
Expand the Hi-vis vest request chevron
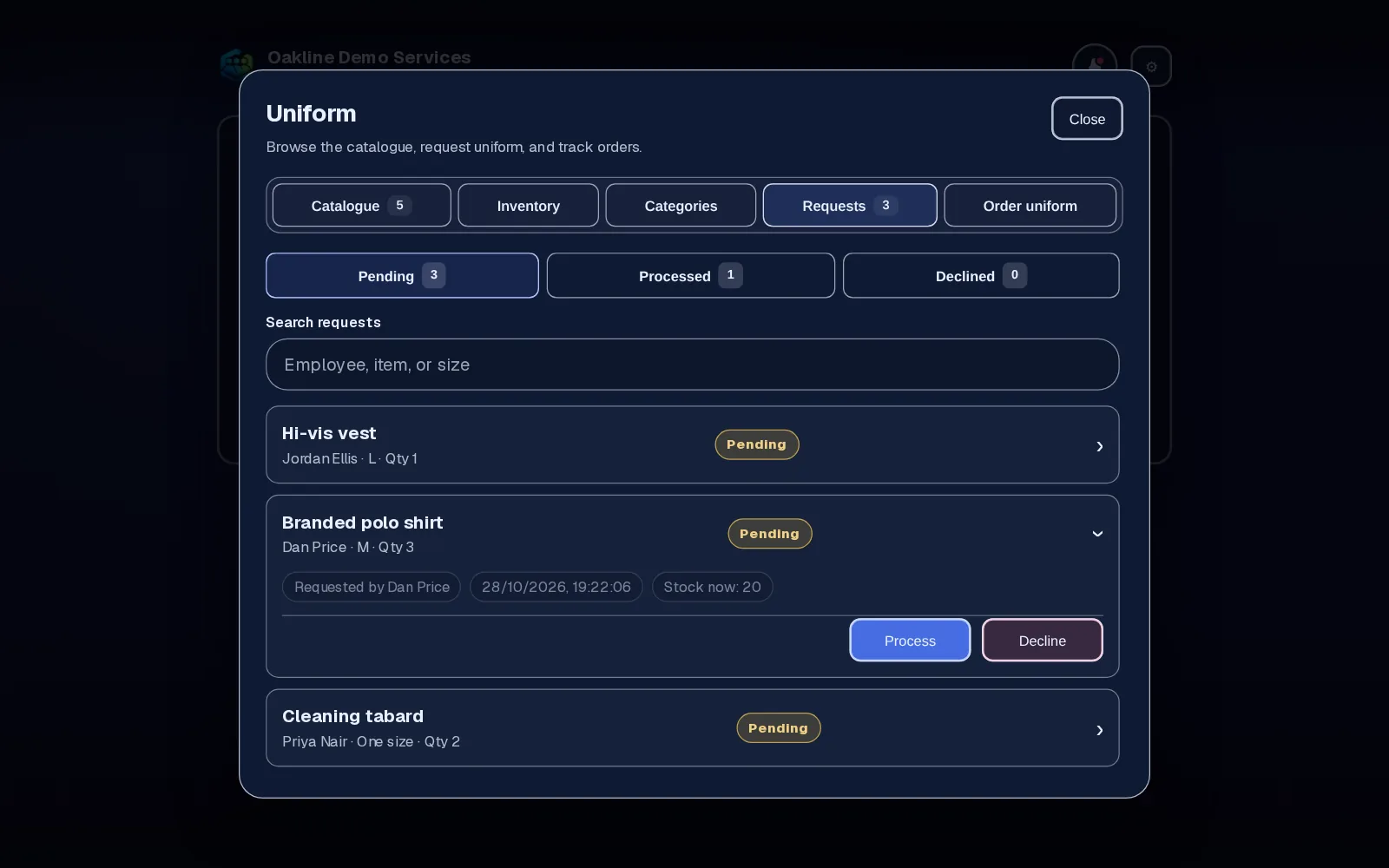(x=1099, y=446)
